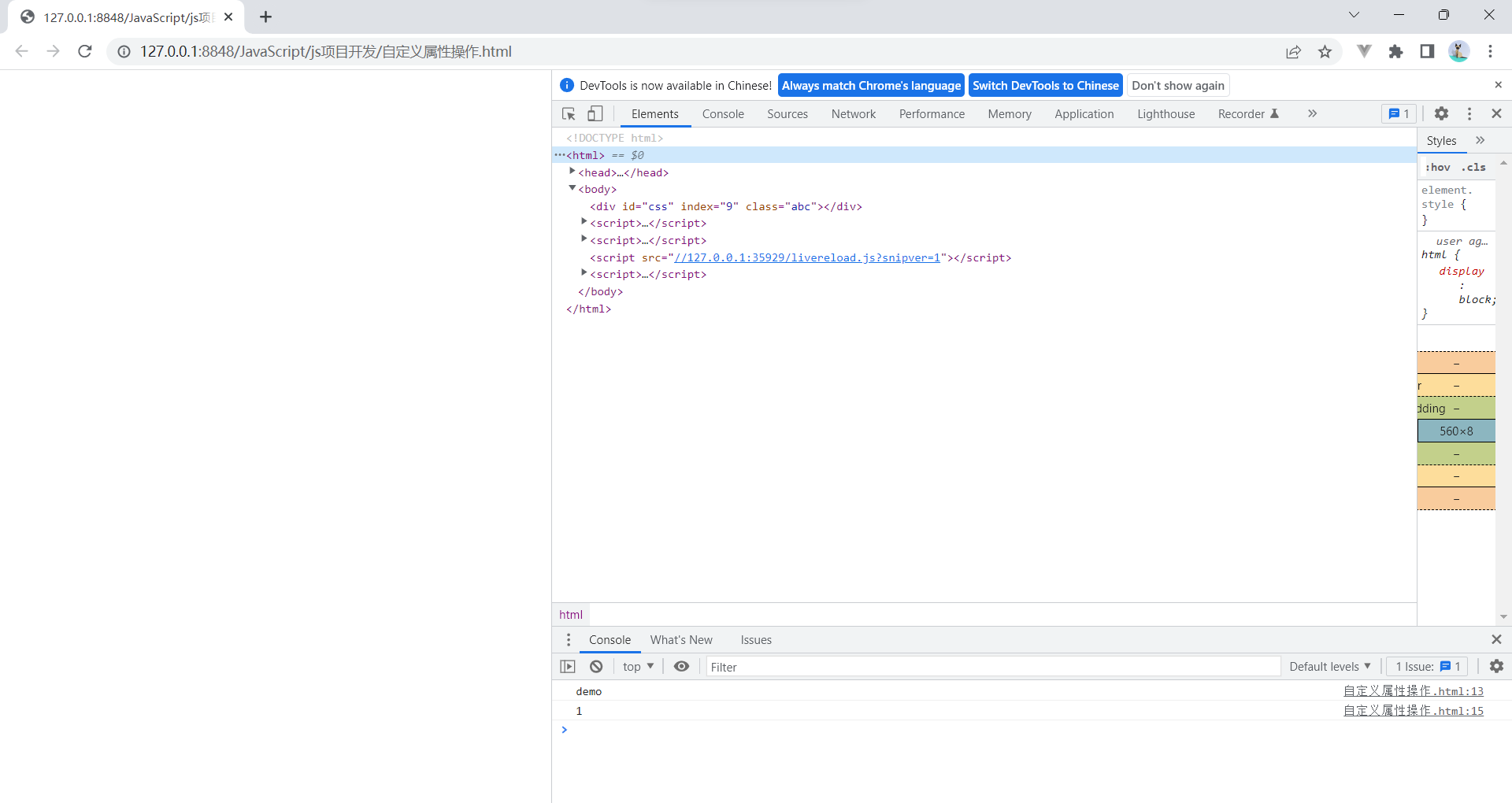This screenshot has height=803, width=1512.
Task: Open the browser Extensions puzzle icon
Action: (1396, 51)
